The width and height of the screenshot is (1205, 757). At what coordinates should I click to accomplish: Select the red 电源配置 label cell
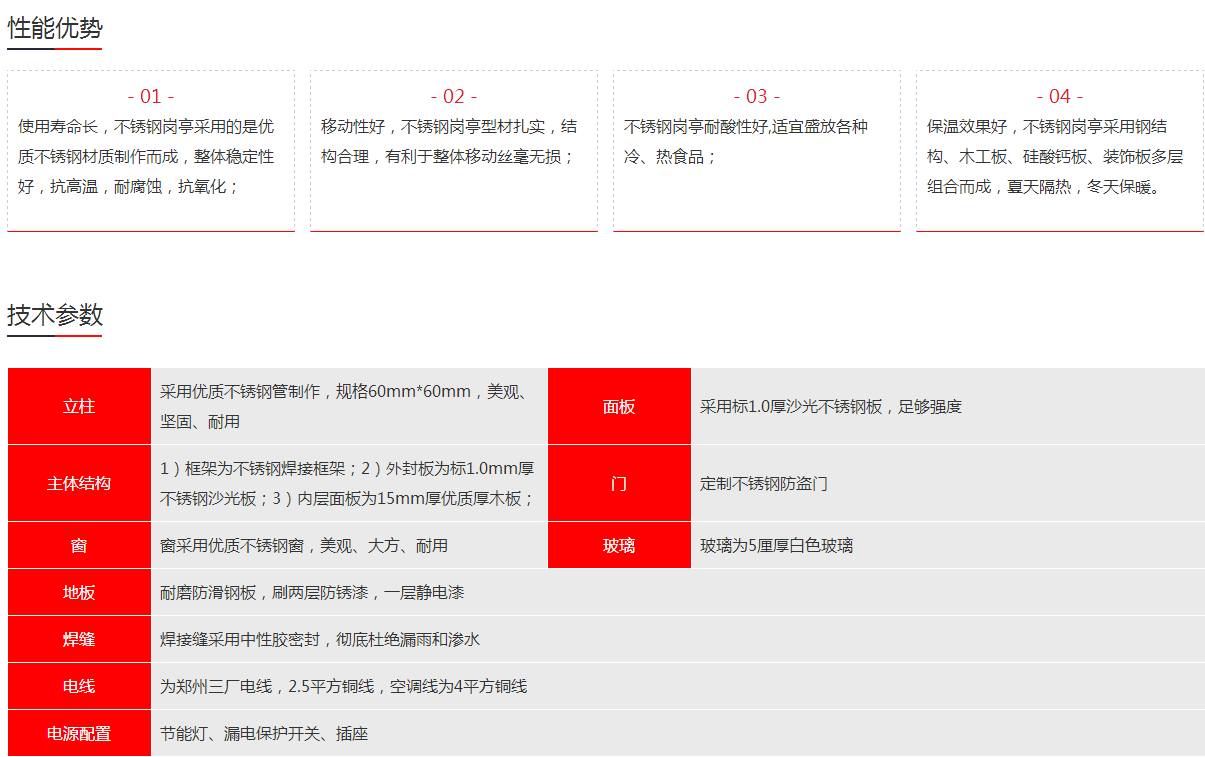[x=79, y=734]
